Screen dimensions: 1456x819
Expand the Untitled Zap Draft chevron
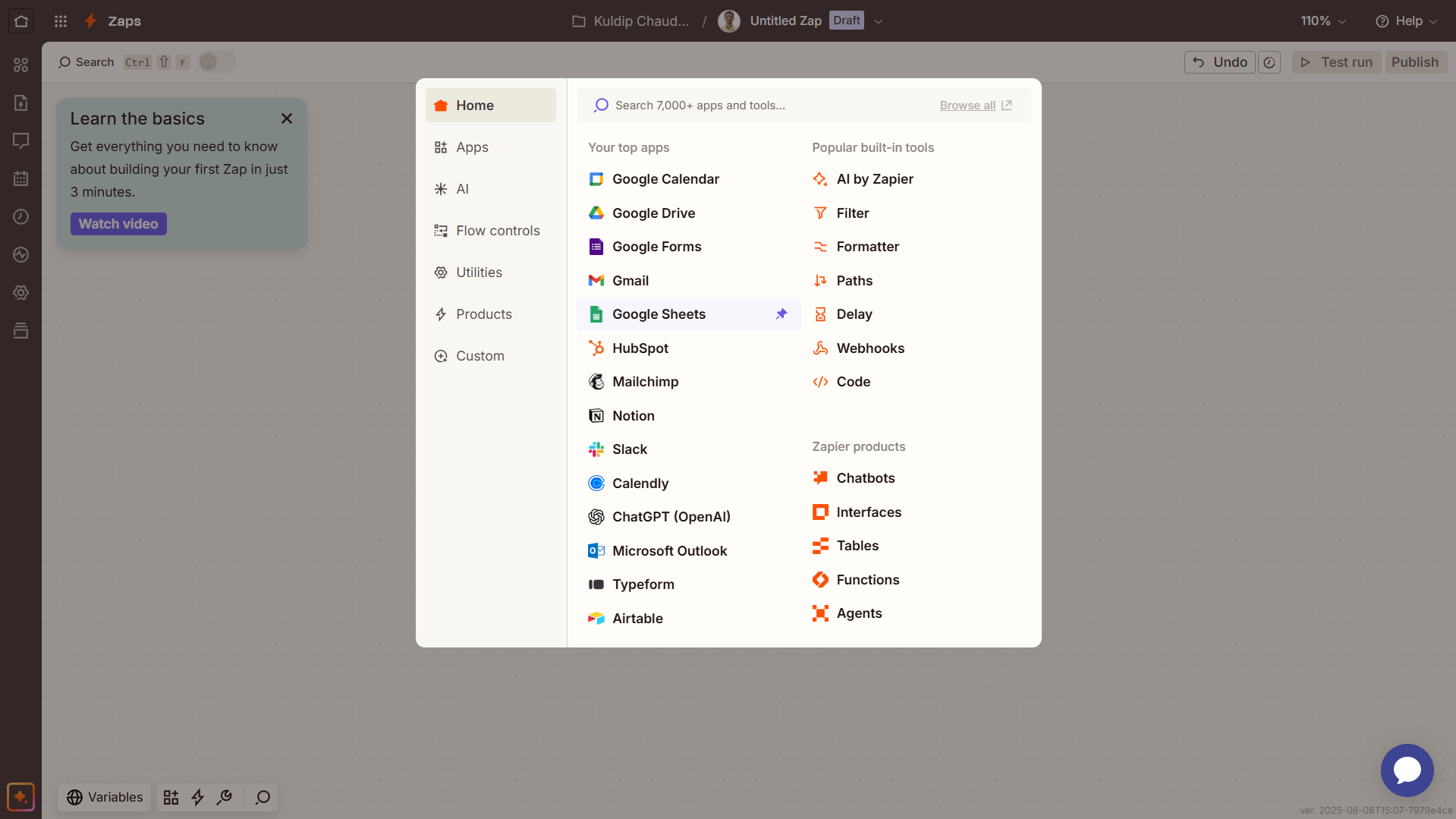pyautogui.click(x=879, y=21)
